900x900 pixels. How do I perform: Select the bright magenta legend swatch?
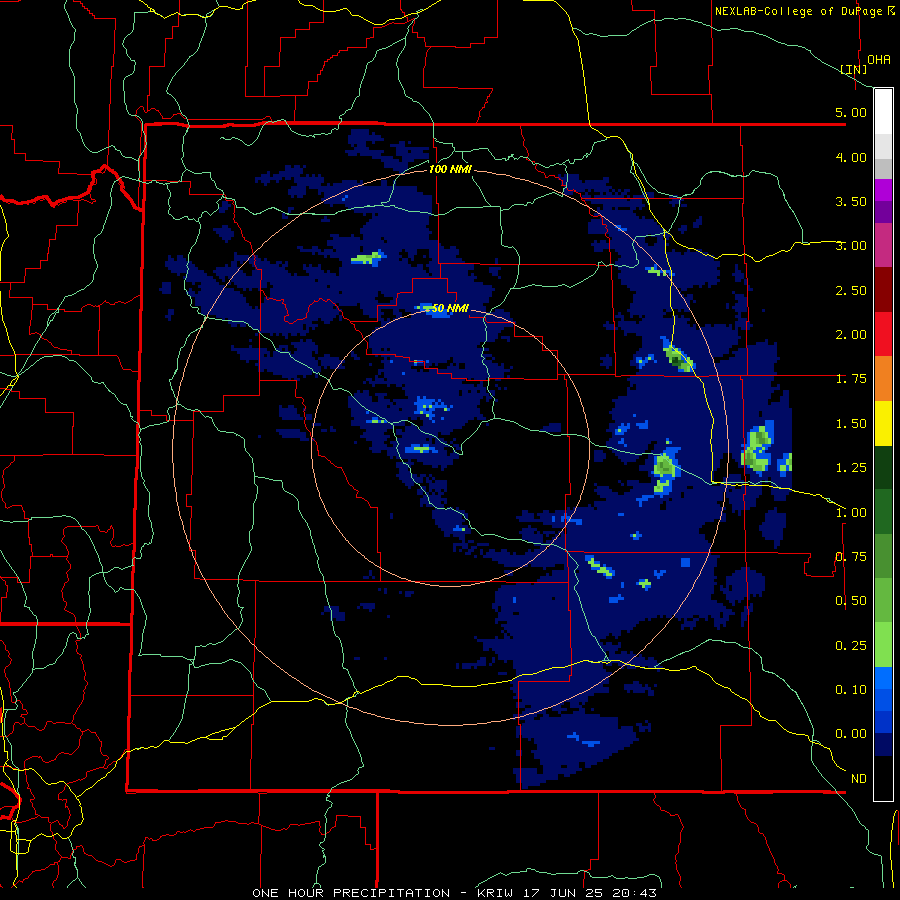(883, 190)
